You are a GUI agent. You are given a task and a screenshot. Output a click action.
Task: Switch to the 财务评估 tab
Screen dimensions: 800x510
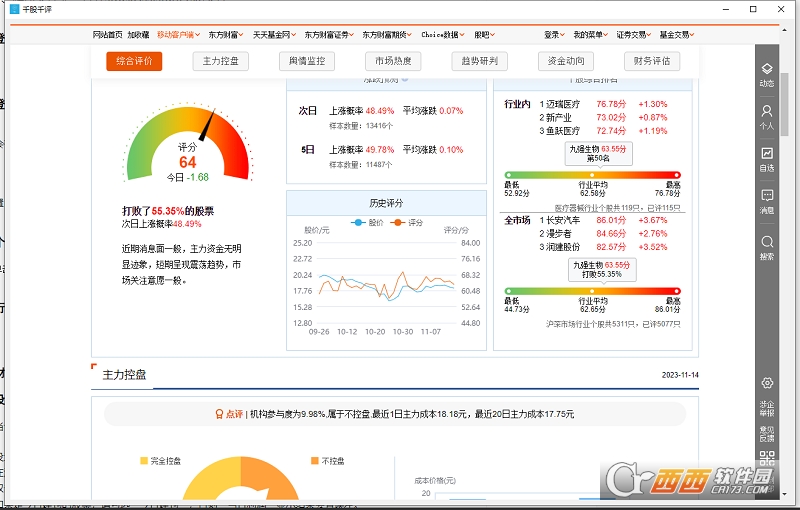point(652,61)
